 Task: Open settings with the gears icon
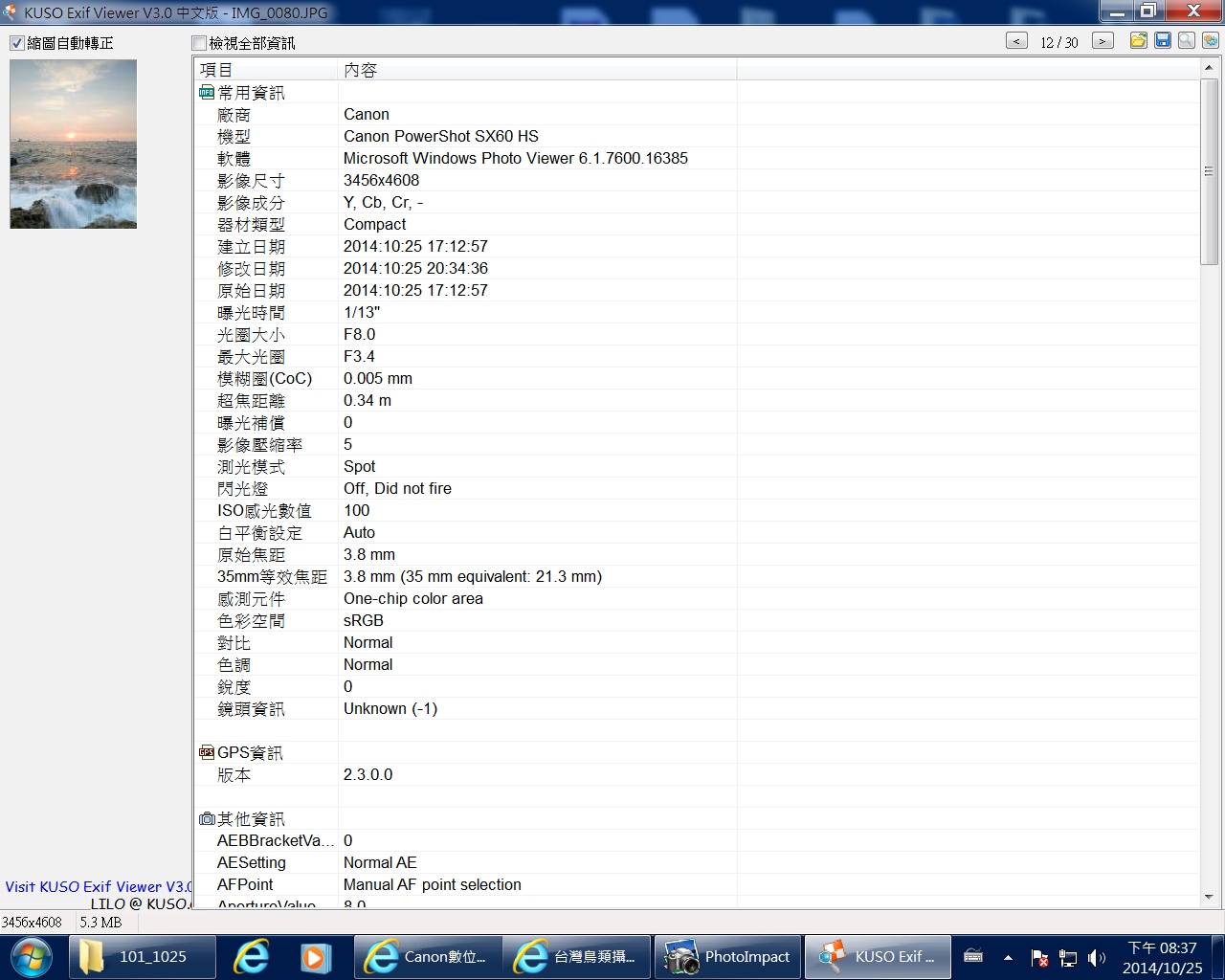click(x=1211, y=40)
